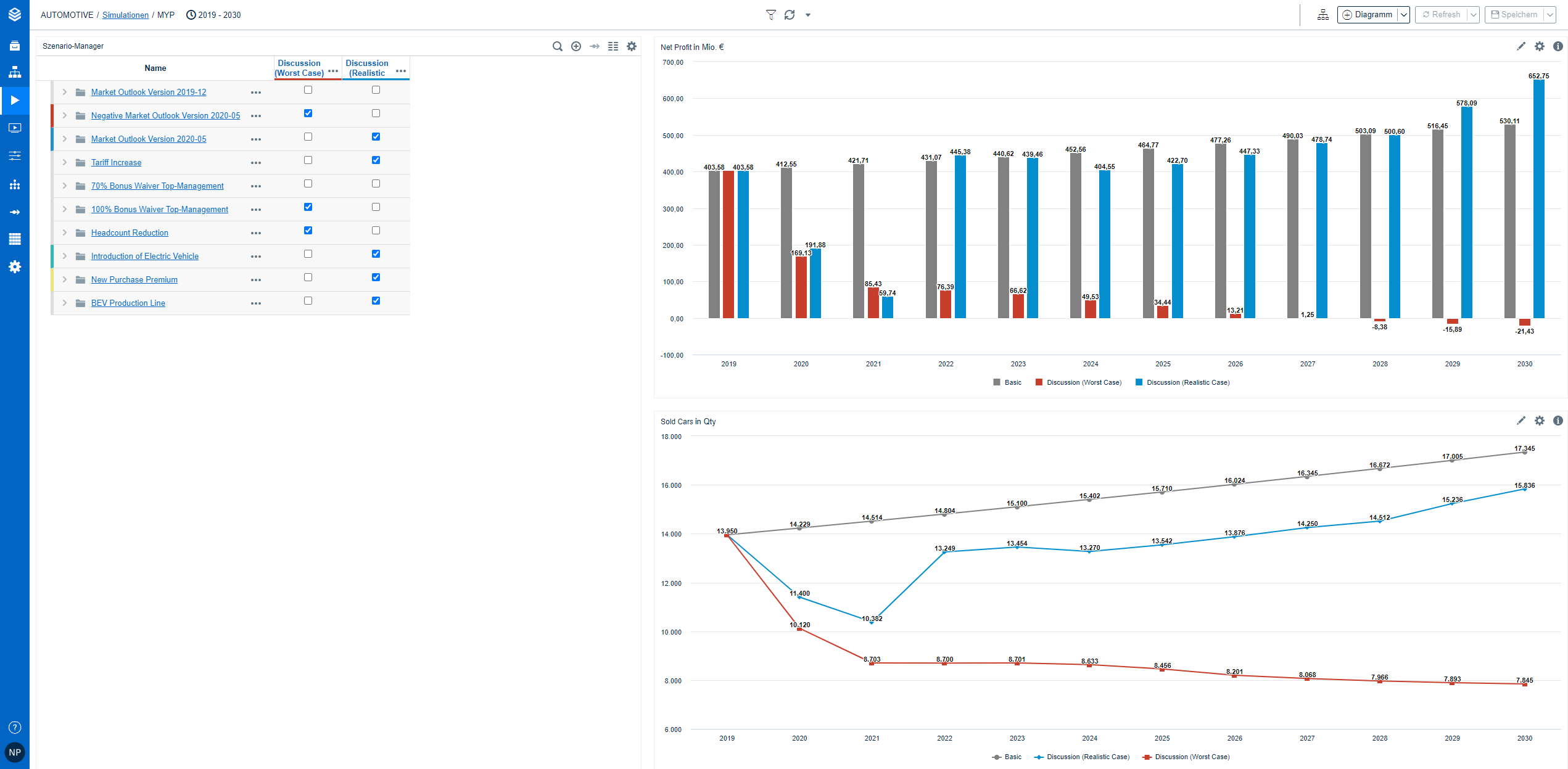This screenshot has height=769, width=1568.
Task: Click the hierarchy tree icon left of Diagramm
Action: [1322, 15]
